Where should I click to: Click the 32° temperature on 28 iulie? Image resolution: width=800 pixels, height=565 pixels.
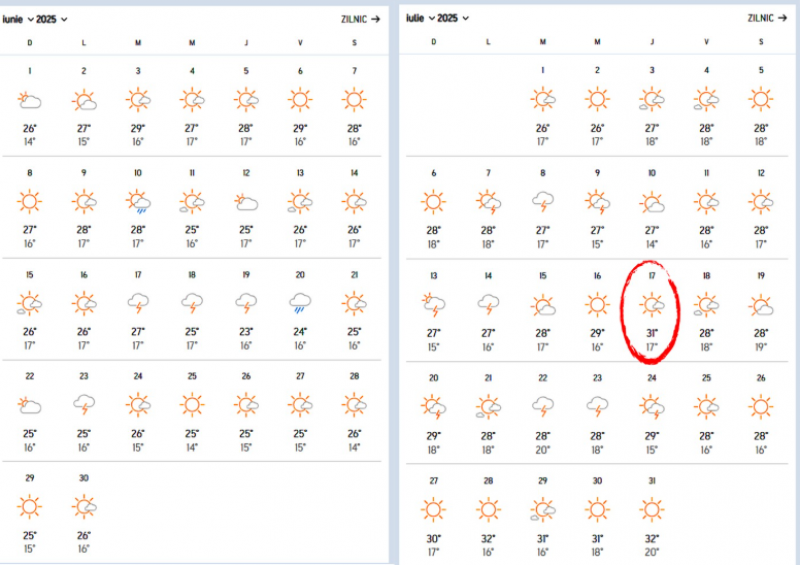(x=488, y=538)
